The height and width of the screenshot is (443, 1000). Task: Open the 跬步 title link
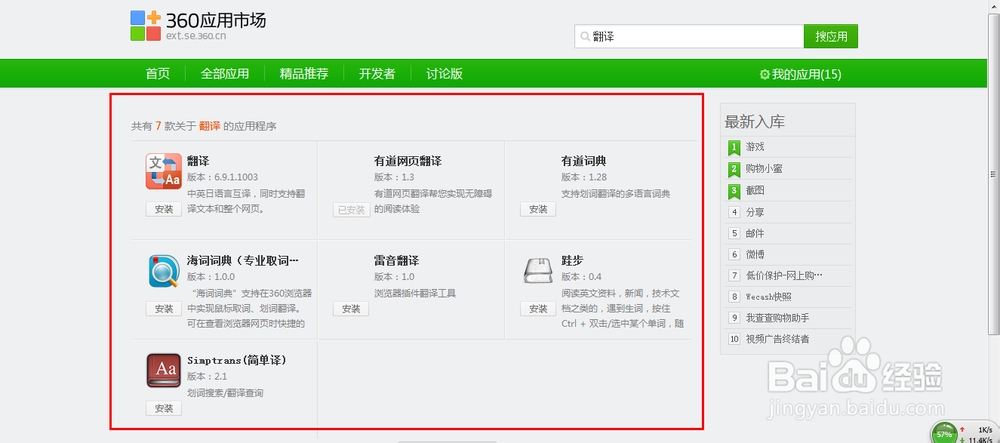point(573,261)
